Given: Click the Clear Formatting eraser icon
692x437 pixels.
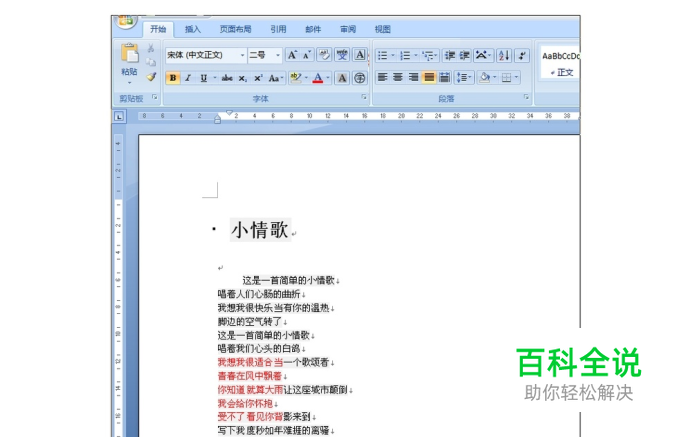Looking at the screenshot, I should pyautogui.click(x=324, y=55).
